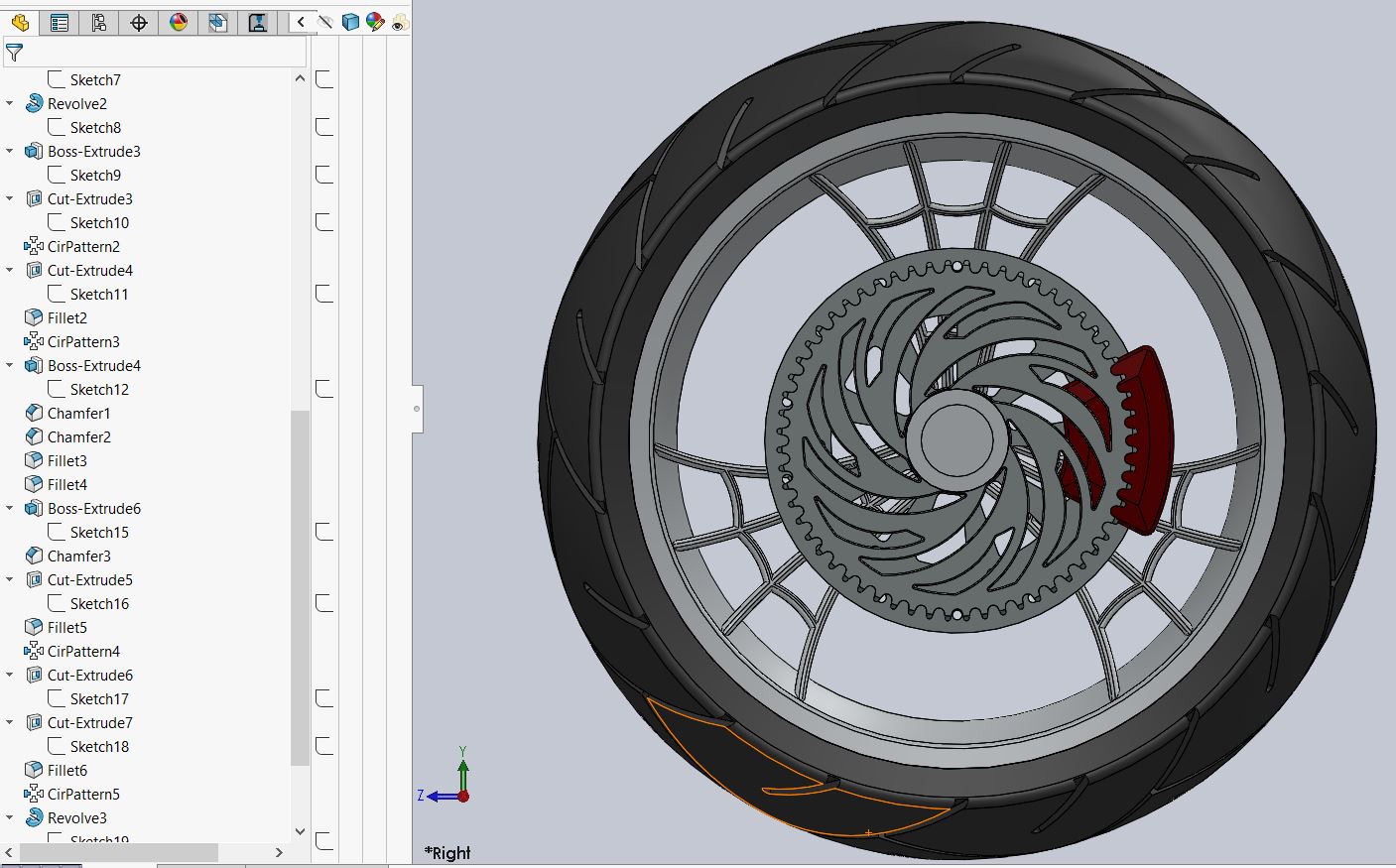
Task: Click the Fillet2 feature icon
Action: pos(34,317)
